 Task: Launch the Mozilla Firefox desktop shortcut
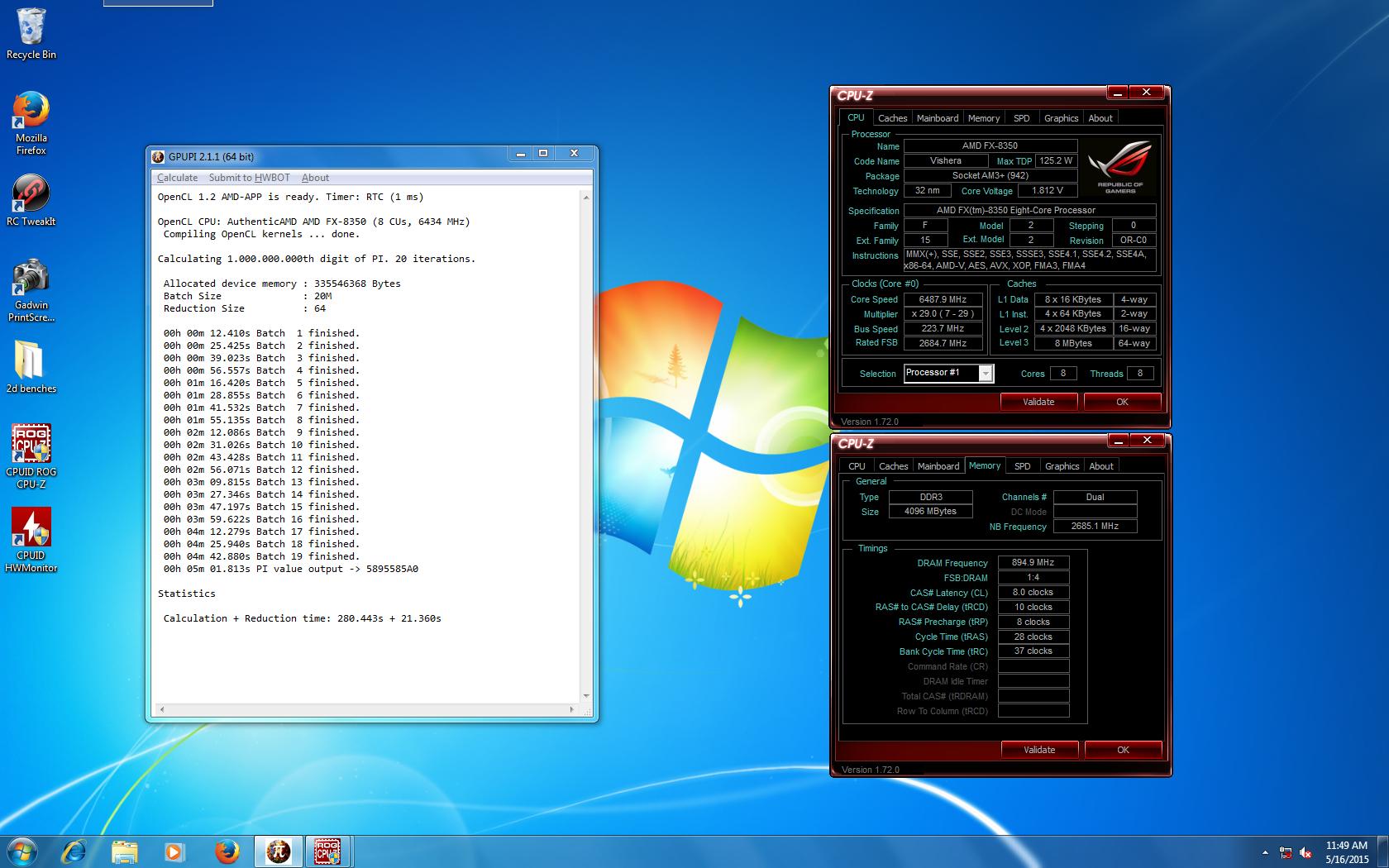click(31, 123)
